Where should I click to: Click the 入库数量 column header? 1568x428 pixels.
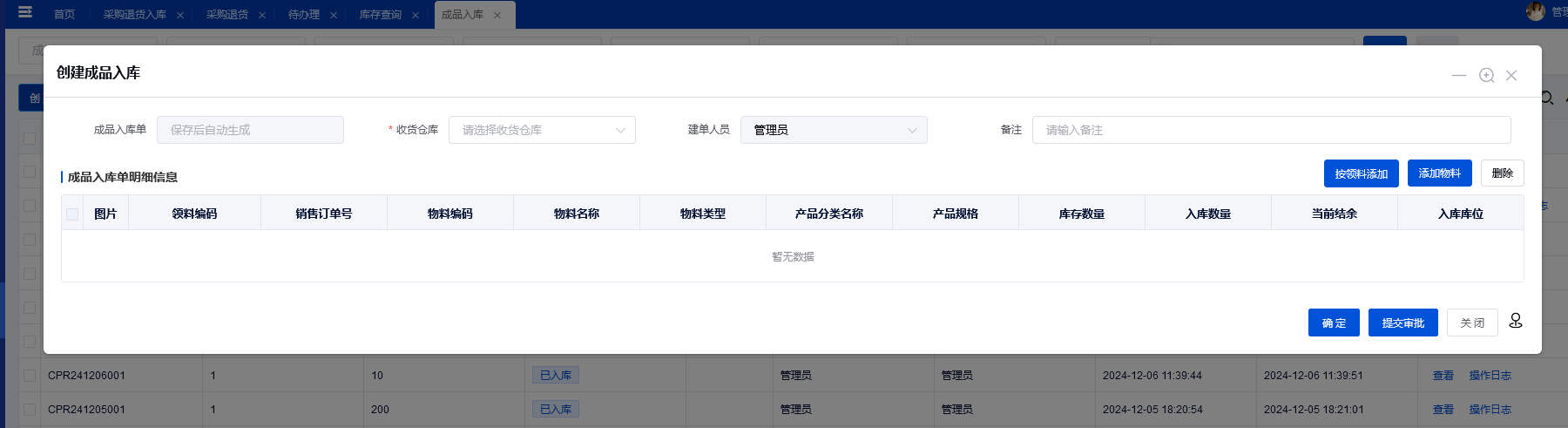[x=1208, y=214]
